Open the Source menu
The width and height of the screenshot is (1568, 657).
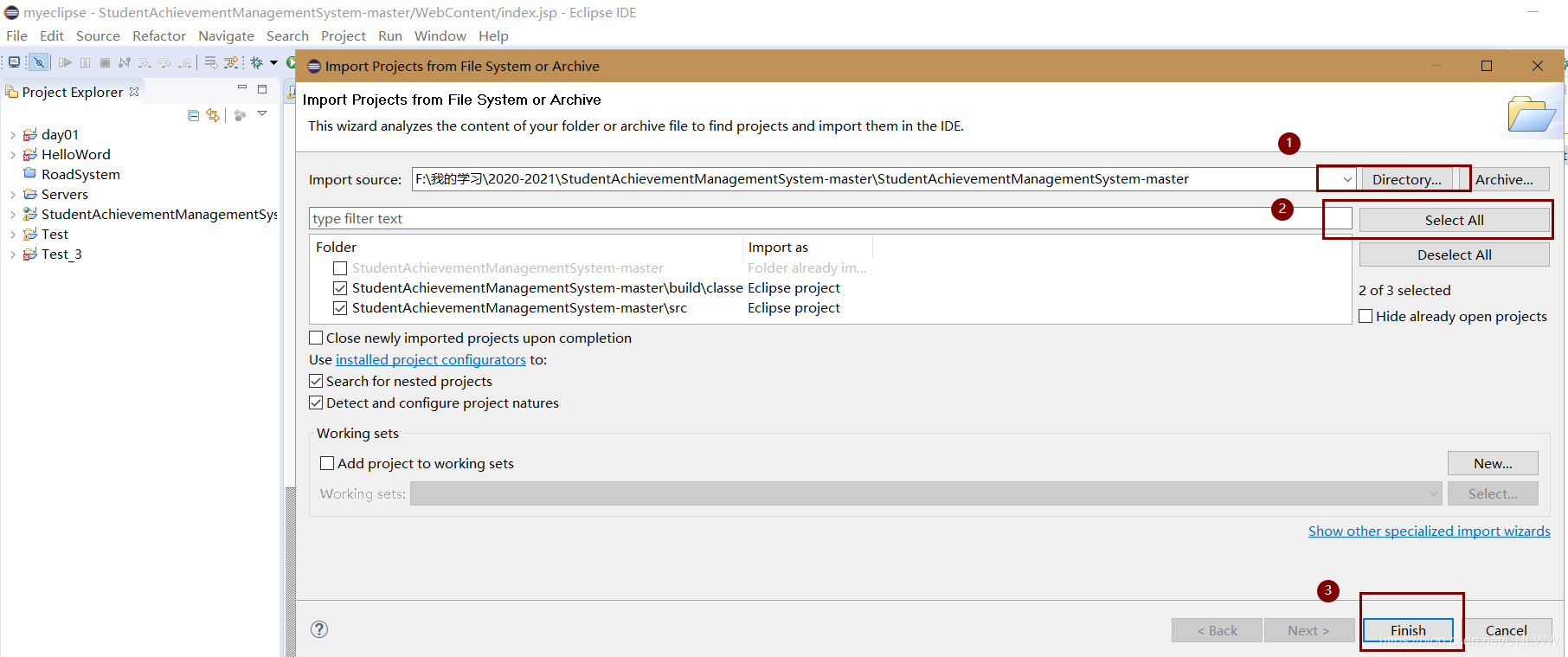pos(98,35)
